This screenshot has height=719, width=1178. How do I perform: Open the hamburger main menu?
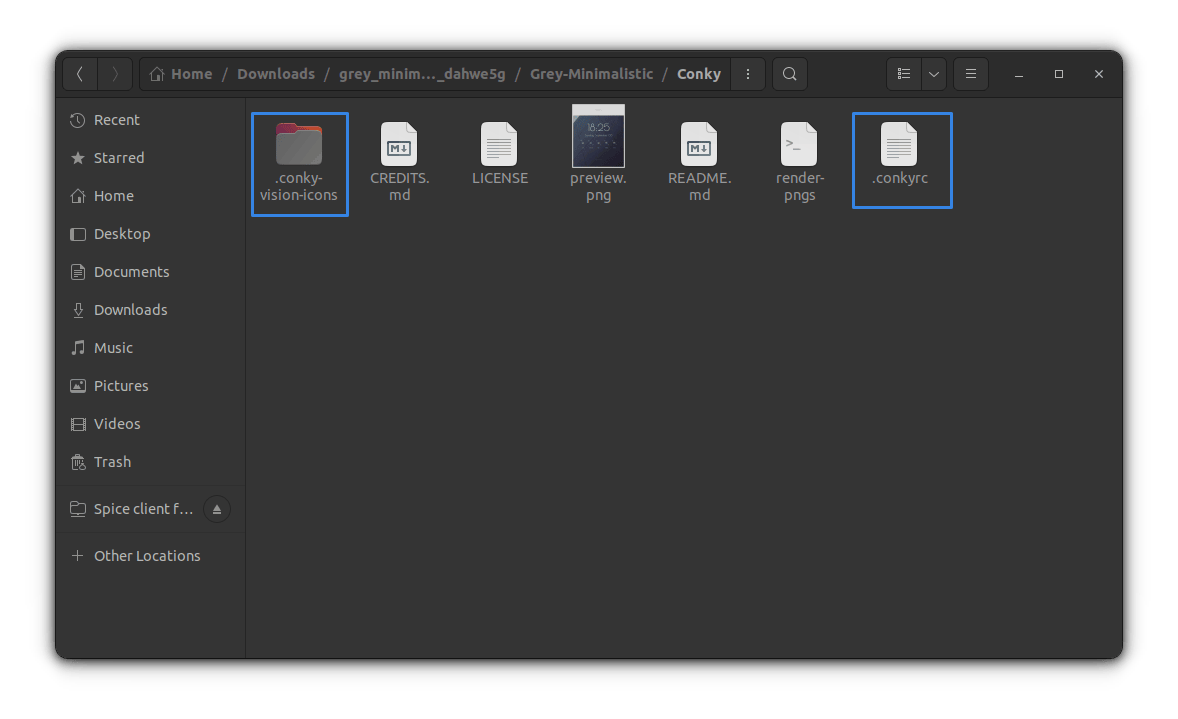pyautogui.click(x=970, y=74)
